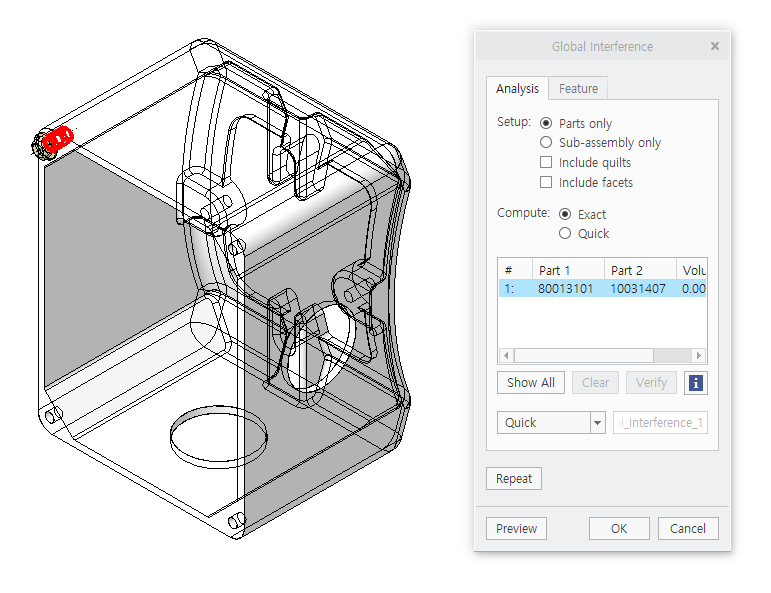Click results table right scroll arrow
Screen dimensions: 771x593
699,355
